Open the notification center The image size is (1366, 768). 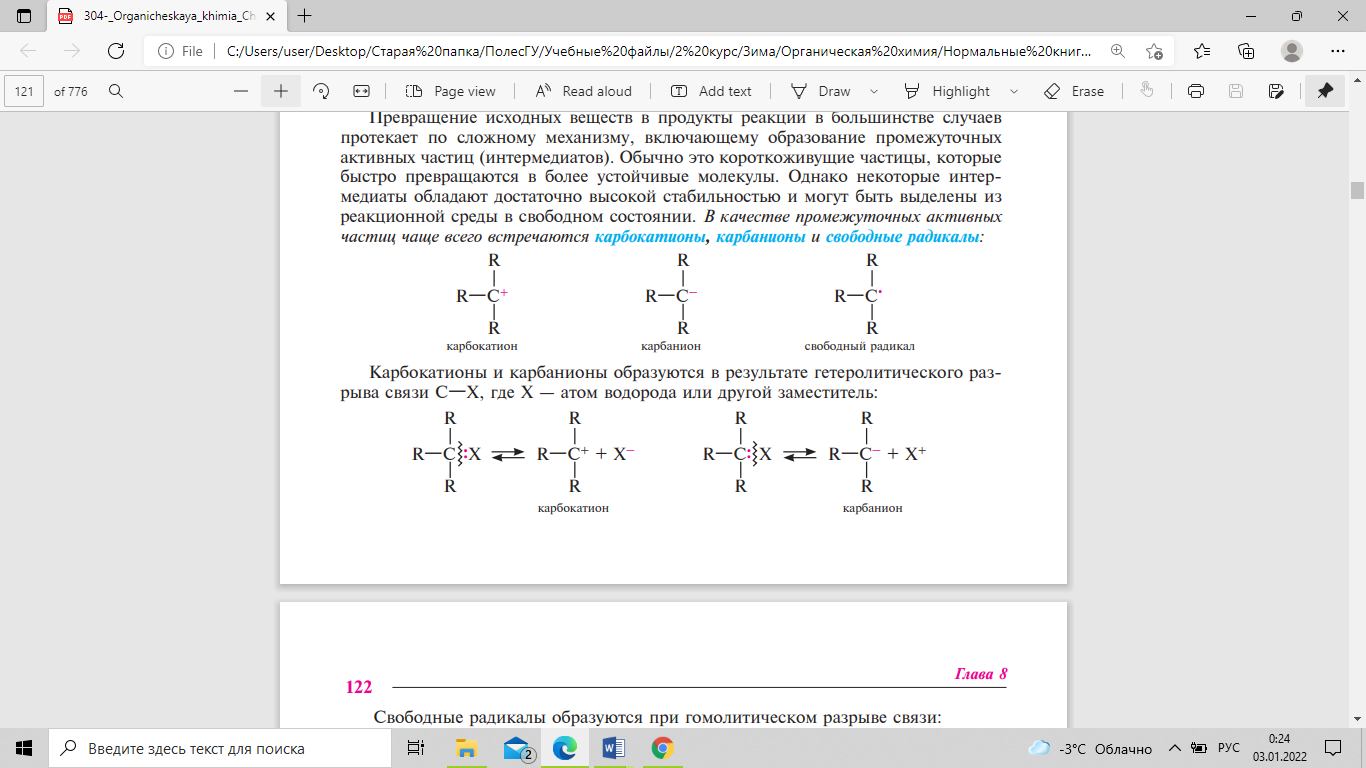pyautogui.click(x=1334, y=748)
